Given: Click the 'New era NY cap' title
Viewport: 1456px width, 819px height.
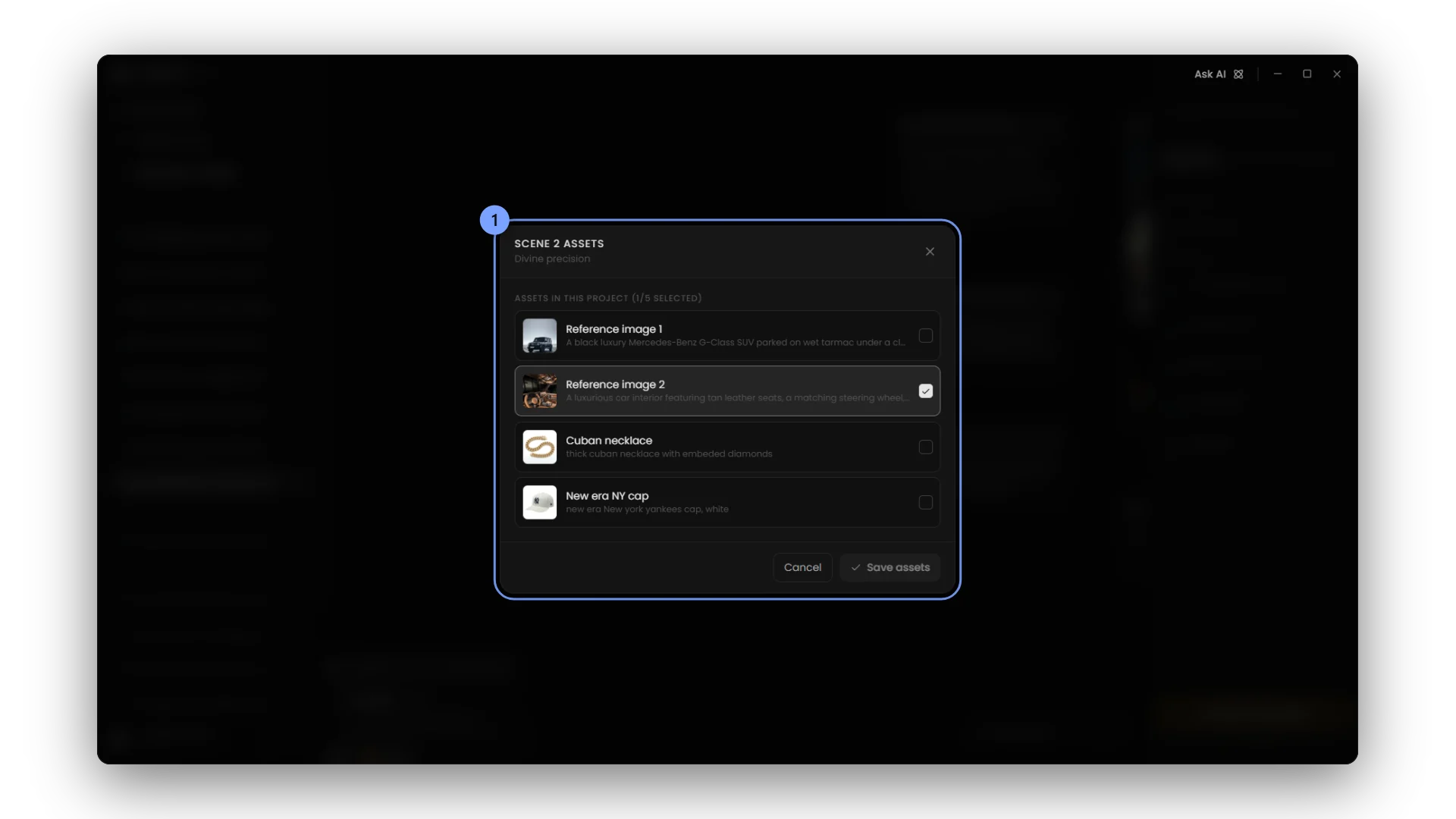Looking at the screenshot, I should tap(607, 496).
